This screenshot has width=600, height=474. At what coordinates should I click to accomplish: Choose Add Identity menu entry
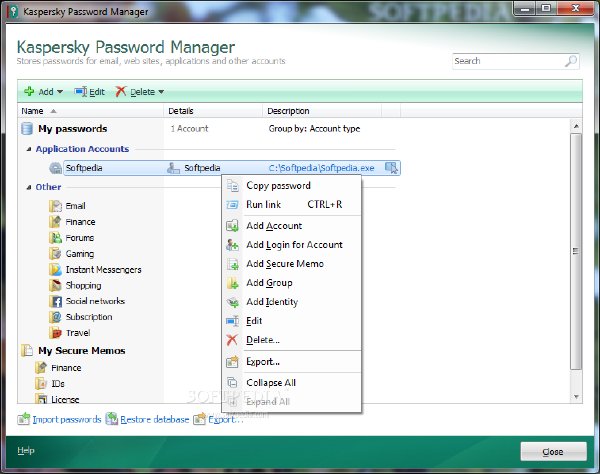tap(292, 302)
